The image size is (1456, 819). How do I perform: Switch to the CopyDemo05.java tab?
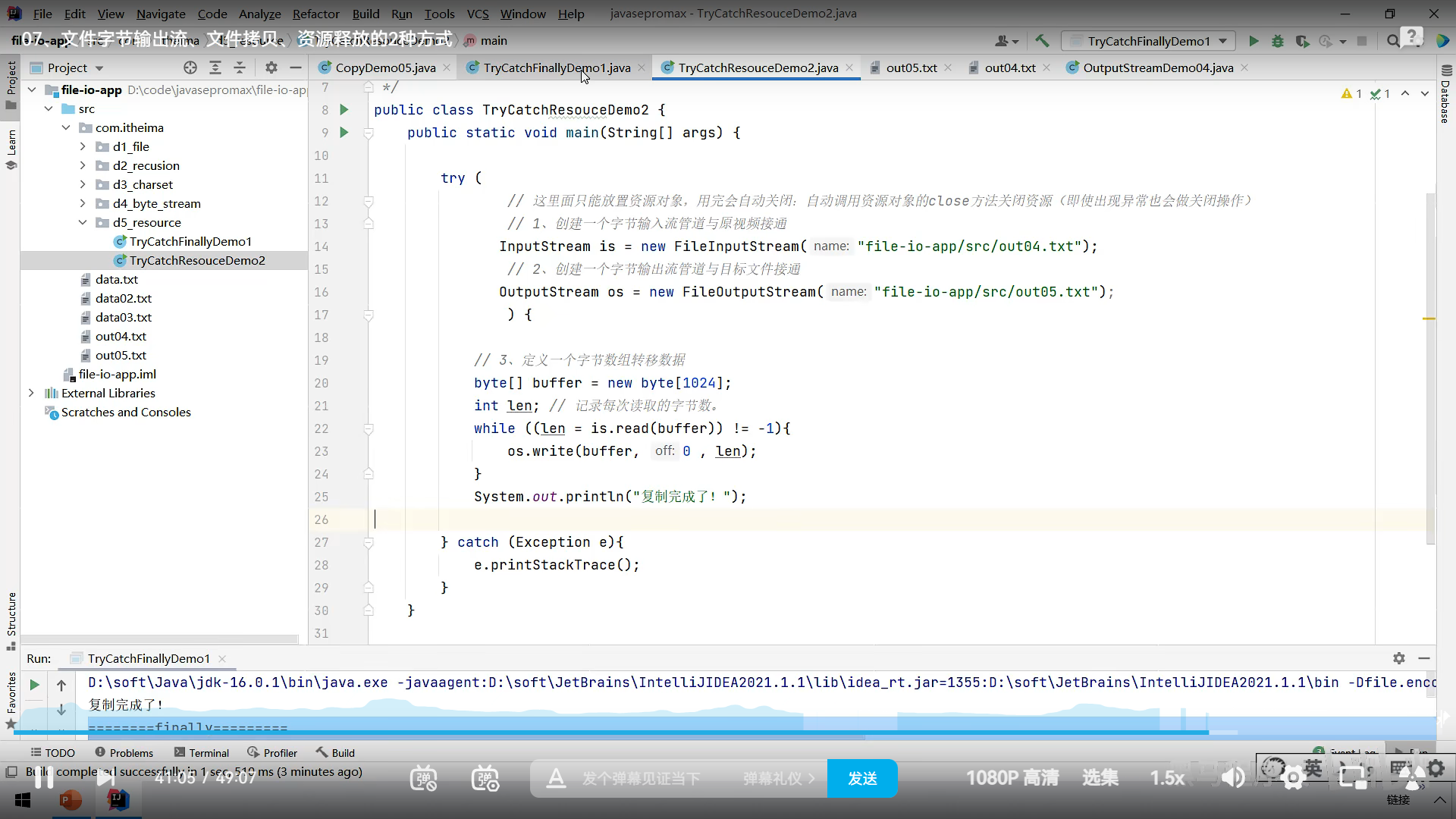[385, 67]
